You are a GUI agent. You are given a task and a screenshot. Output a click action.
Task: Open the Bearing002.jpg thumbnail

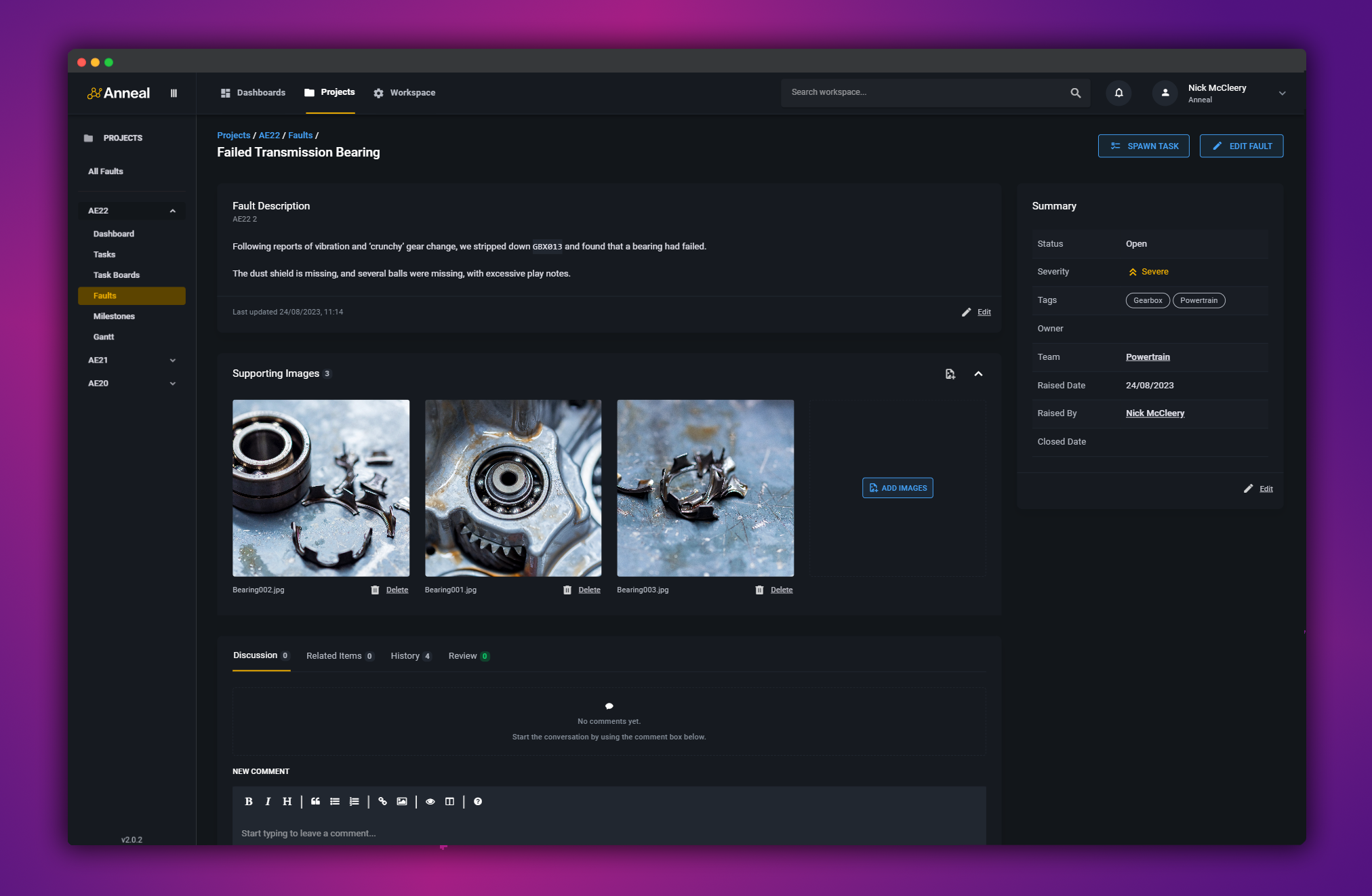321,488
